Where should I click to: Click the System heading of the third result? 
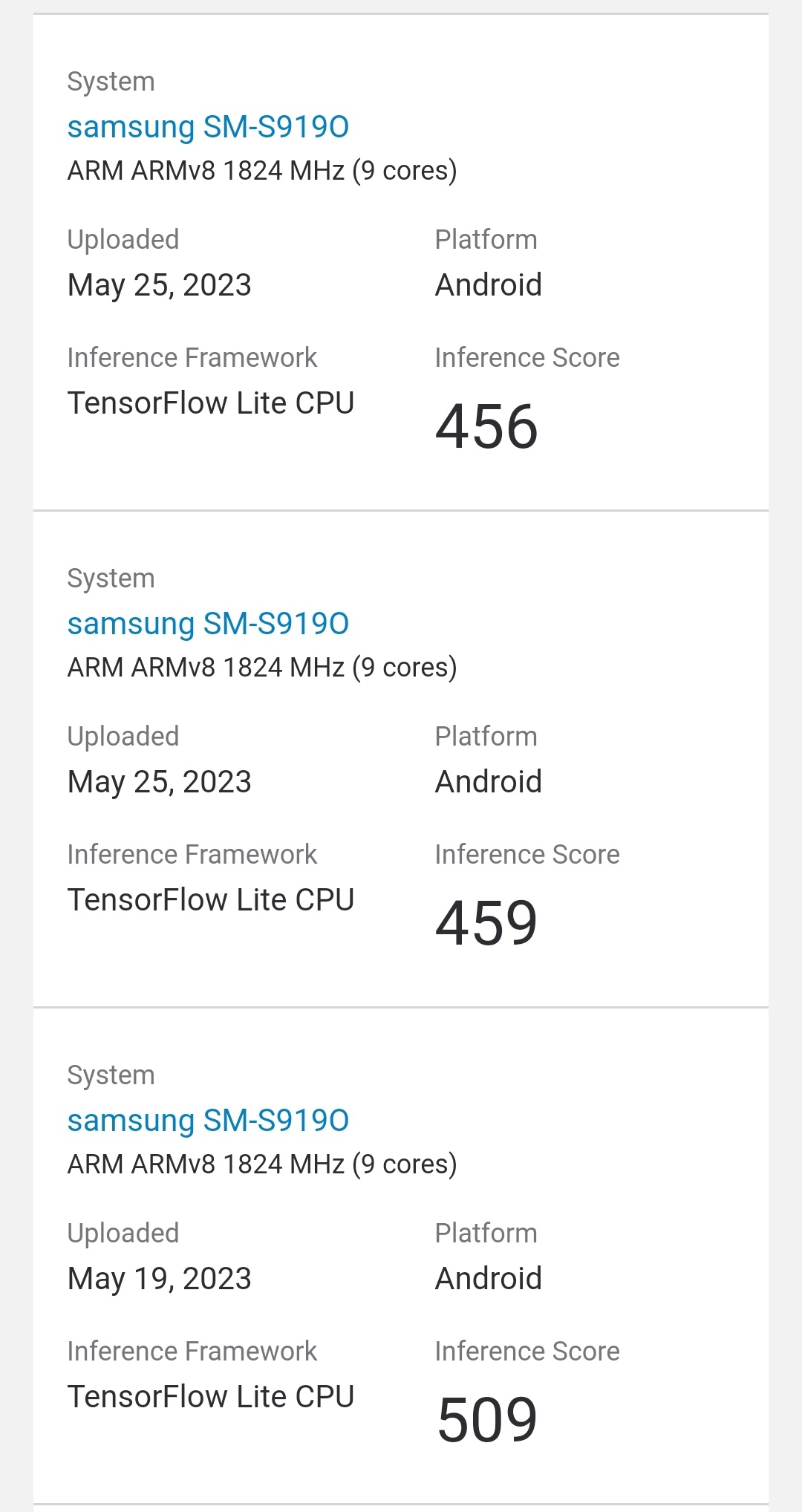[111, 1075]
